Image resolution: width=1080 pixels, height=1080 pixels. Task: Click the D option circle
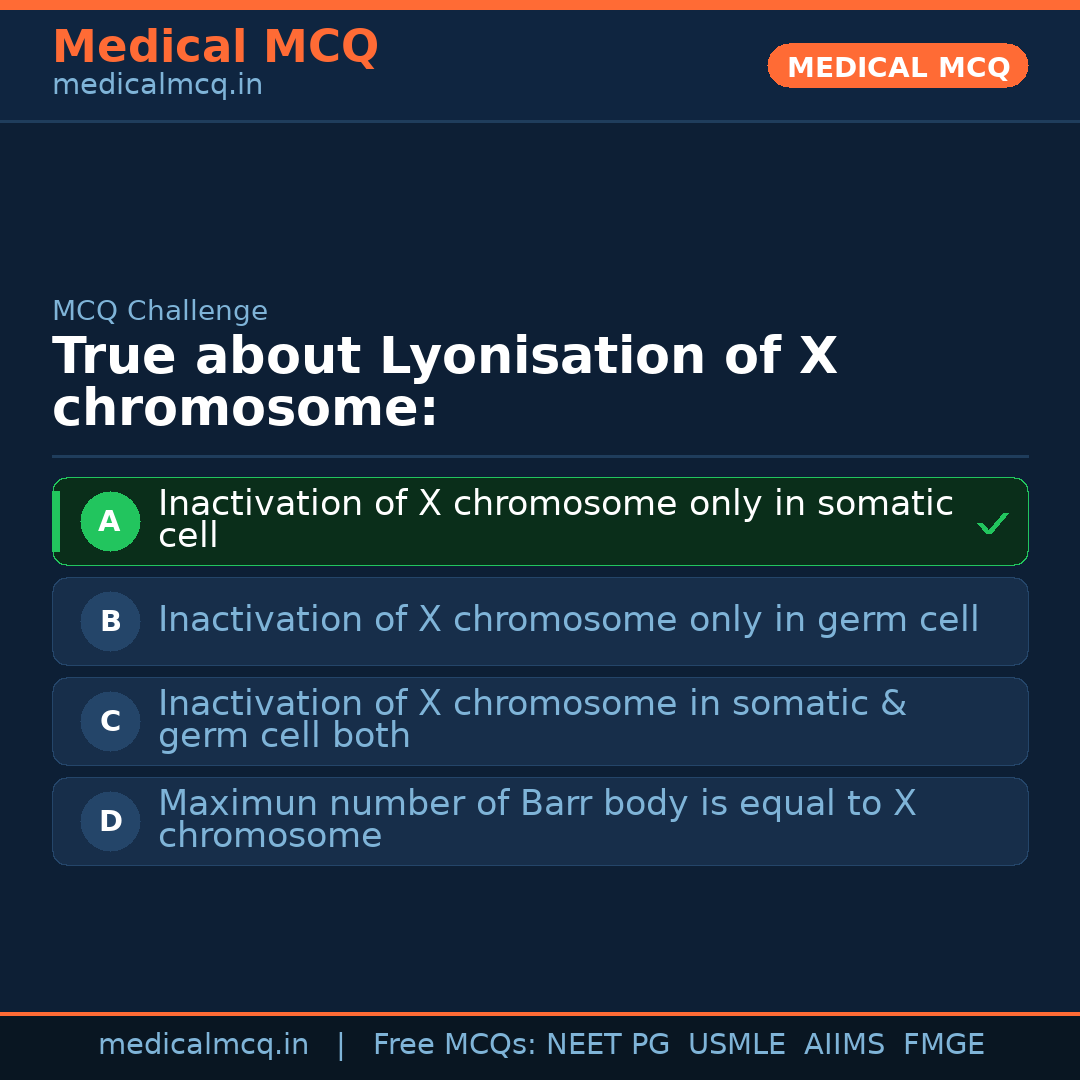pyautogui.click(x=110, y=821)
